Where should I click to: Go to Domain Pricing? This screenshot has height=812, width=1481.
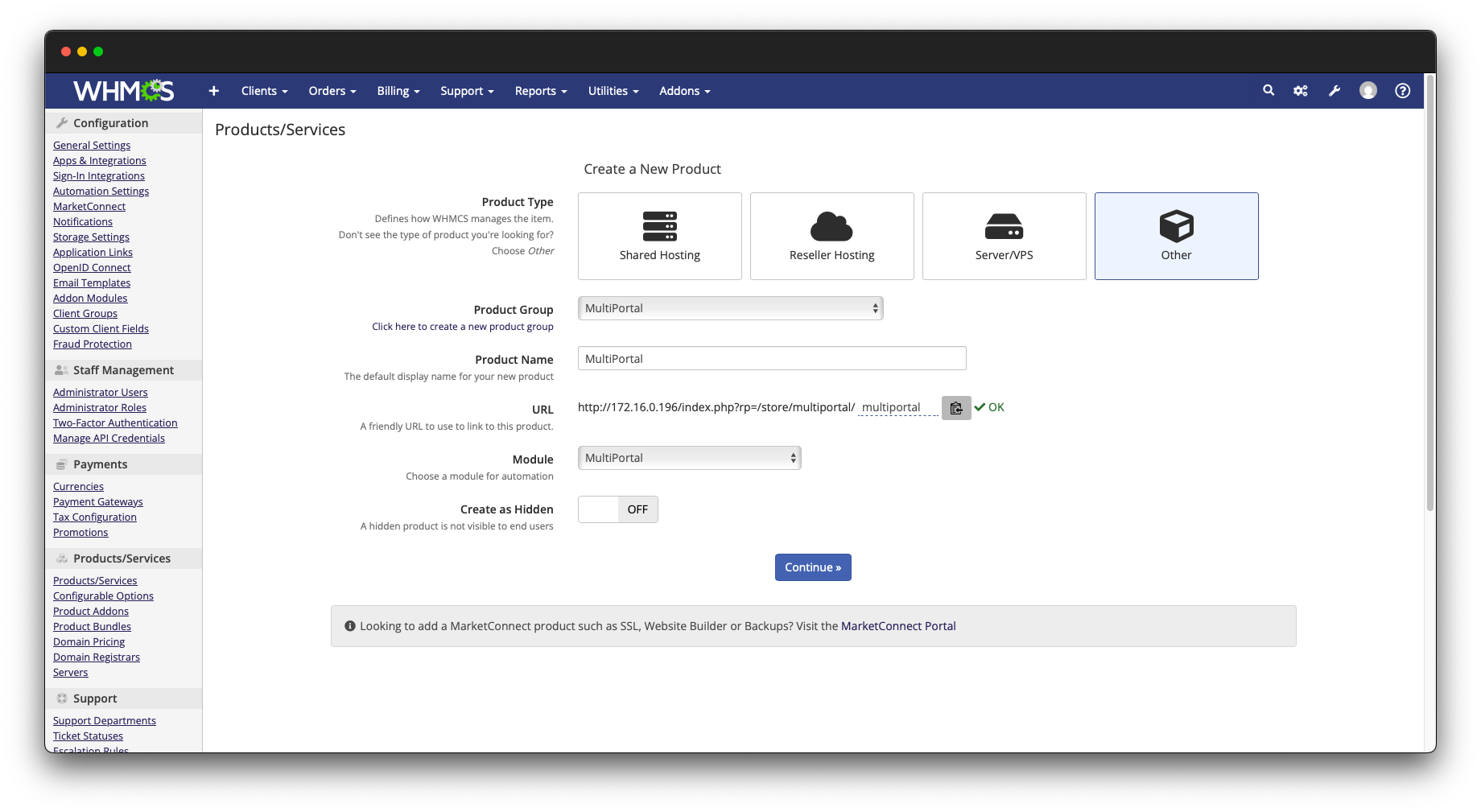(89, 642)
